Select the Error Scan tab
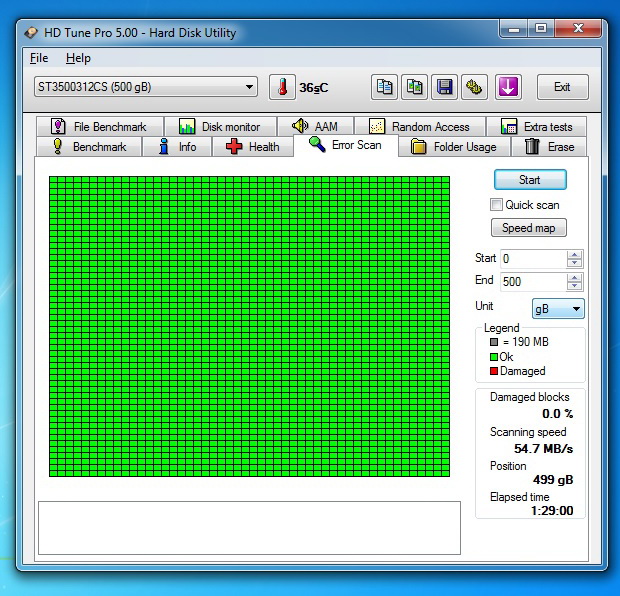The image size is (620, 596). click(346, 145)
